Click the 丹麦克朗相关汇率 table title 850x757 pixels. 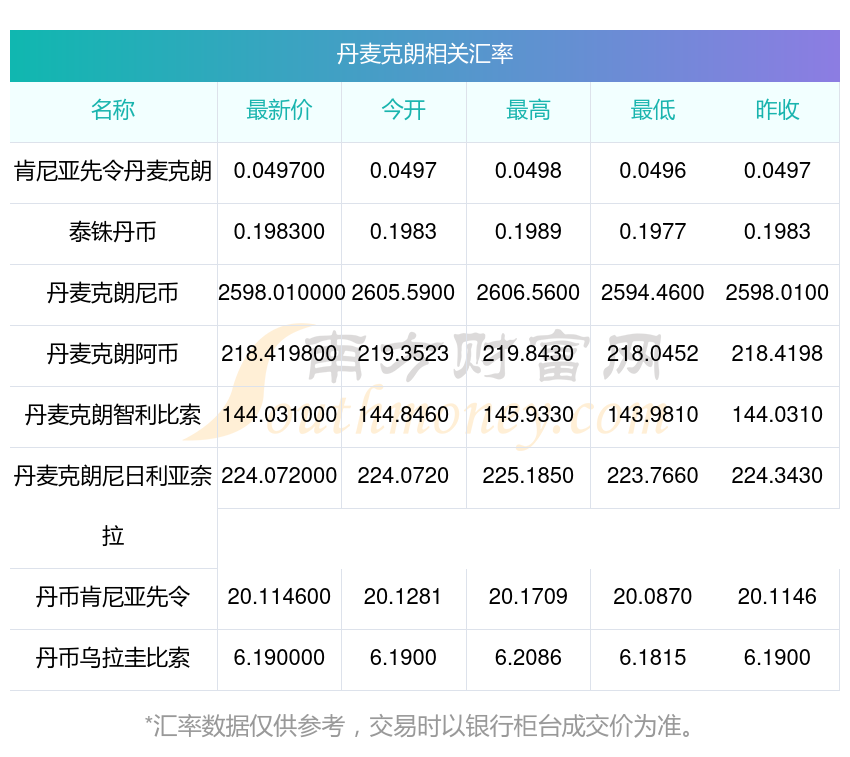coord(424,54)
